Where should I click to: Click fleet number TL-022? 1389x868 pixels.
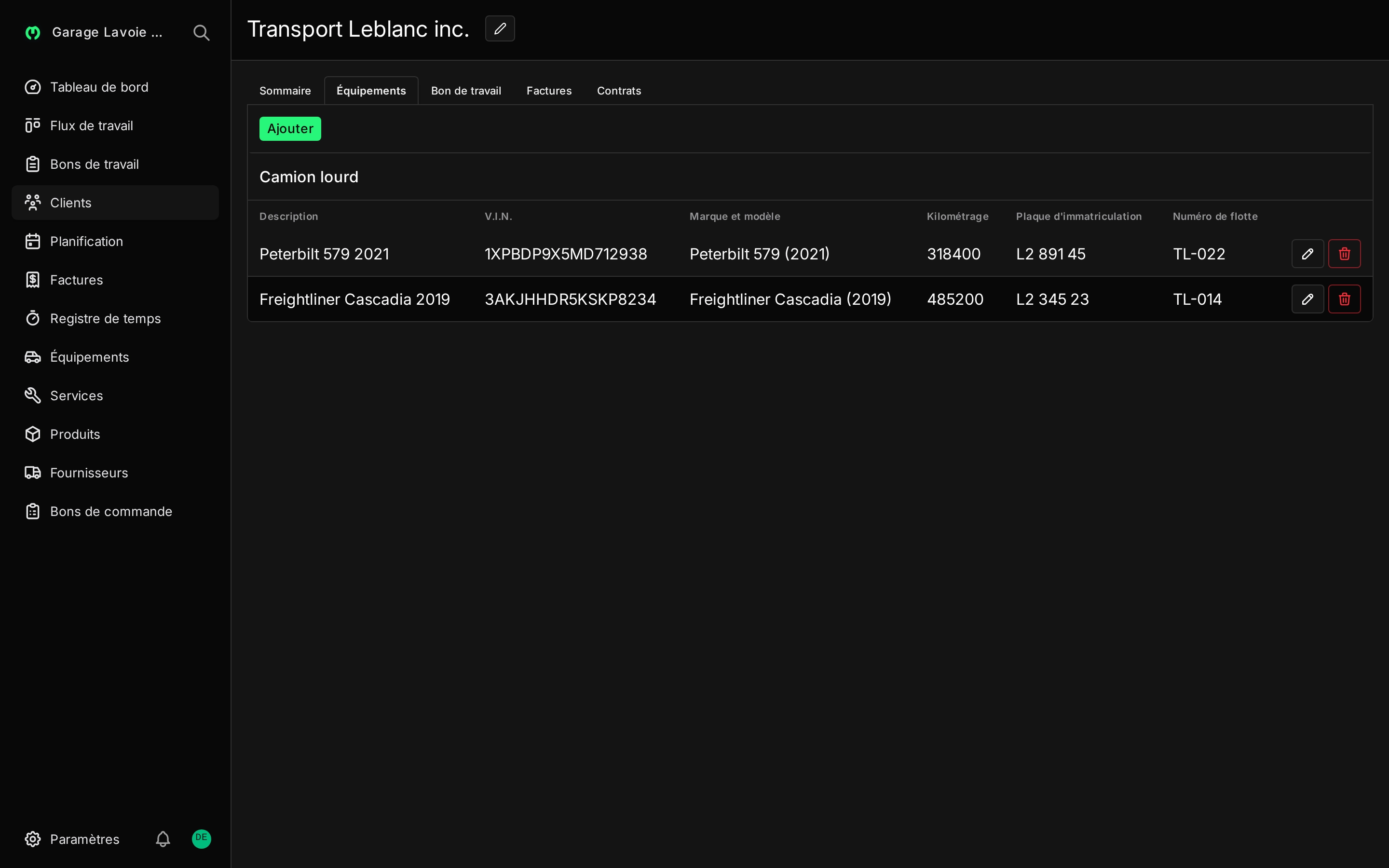click(1199, 254)
